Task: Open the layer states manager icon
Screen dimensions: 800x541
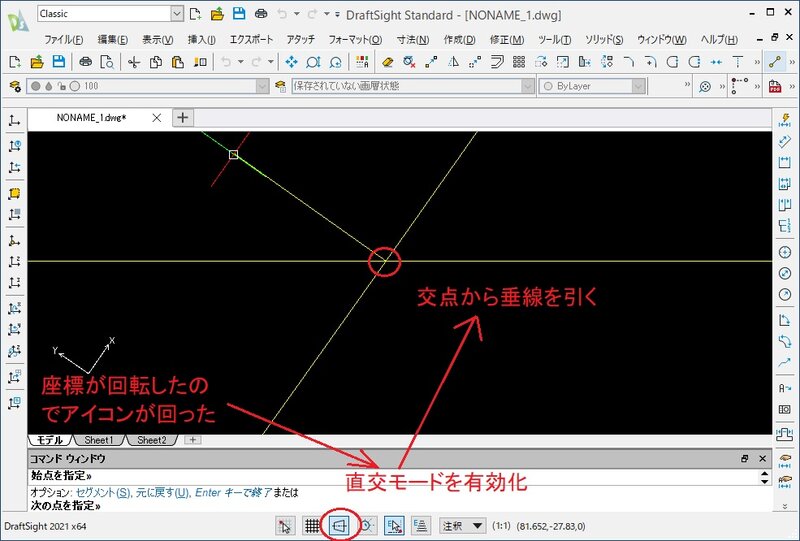Action: [x=280, y=86]
